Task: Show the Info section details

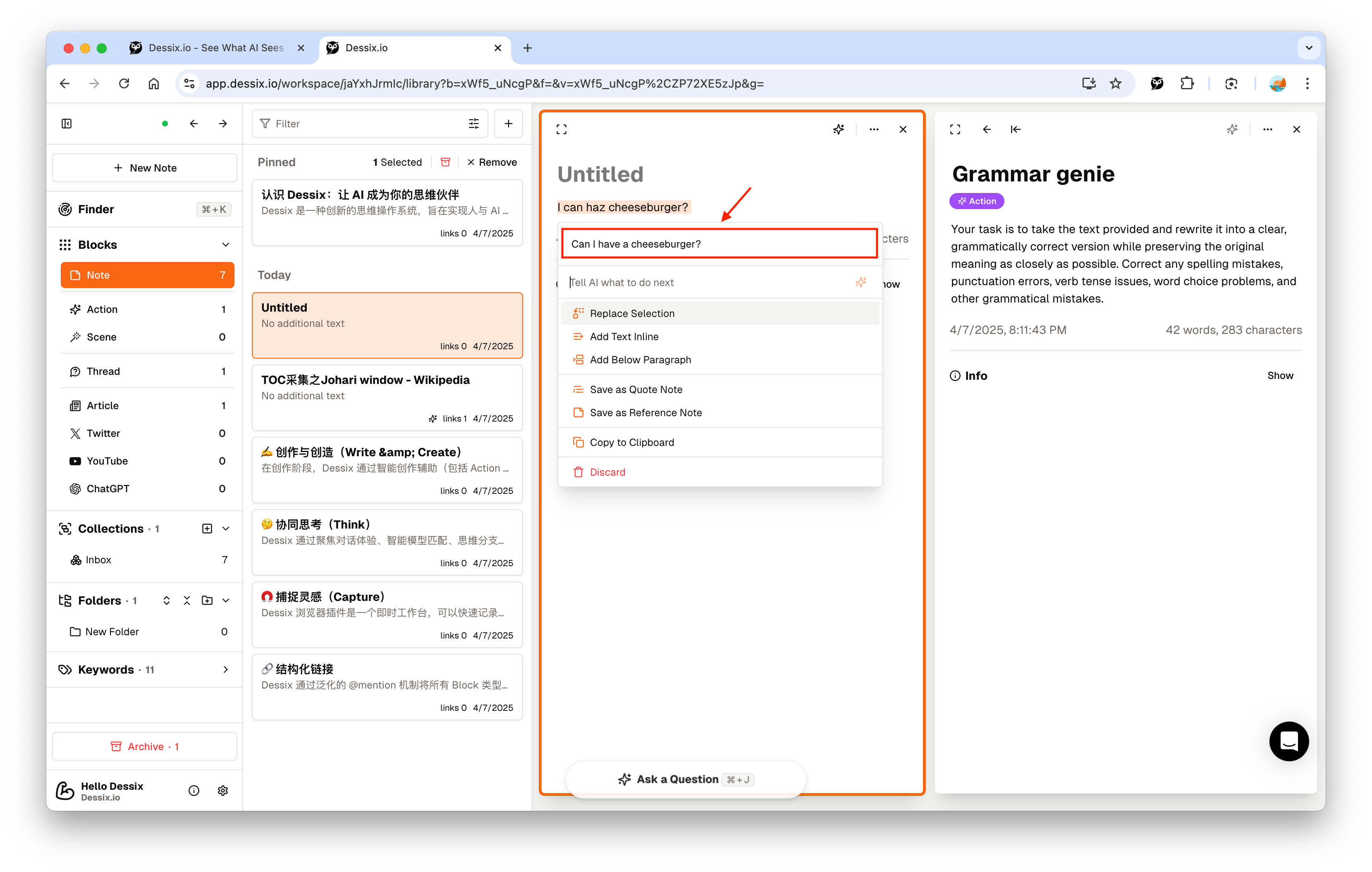Action: [x=1280, y=375]
